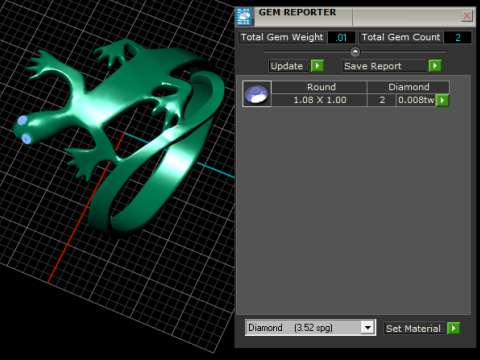Click the Save Report label

tap(372, 66)
